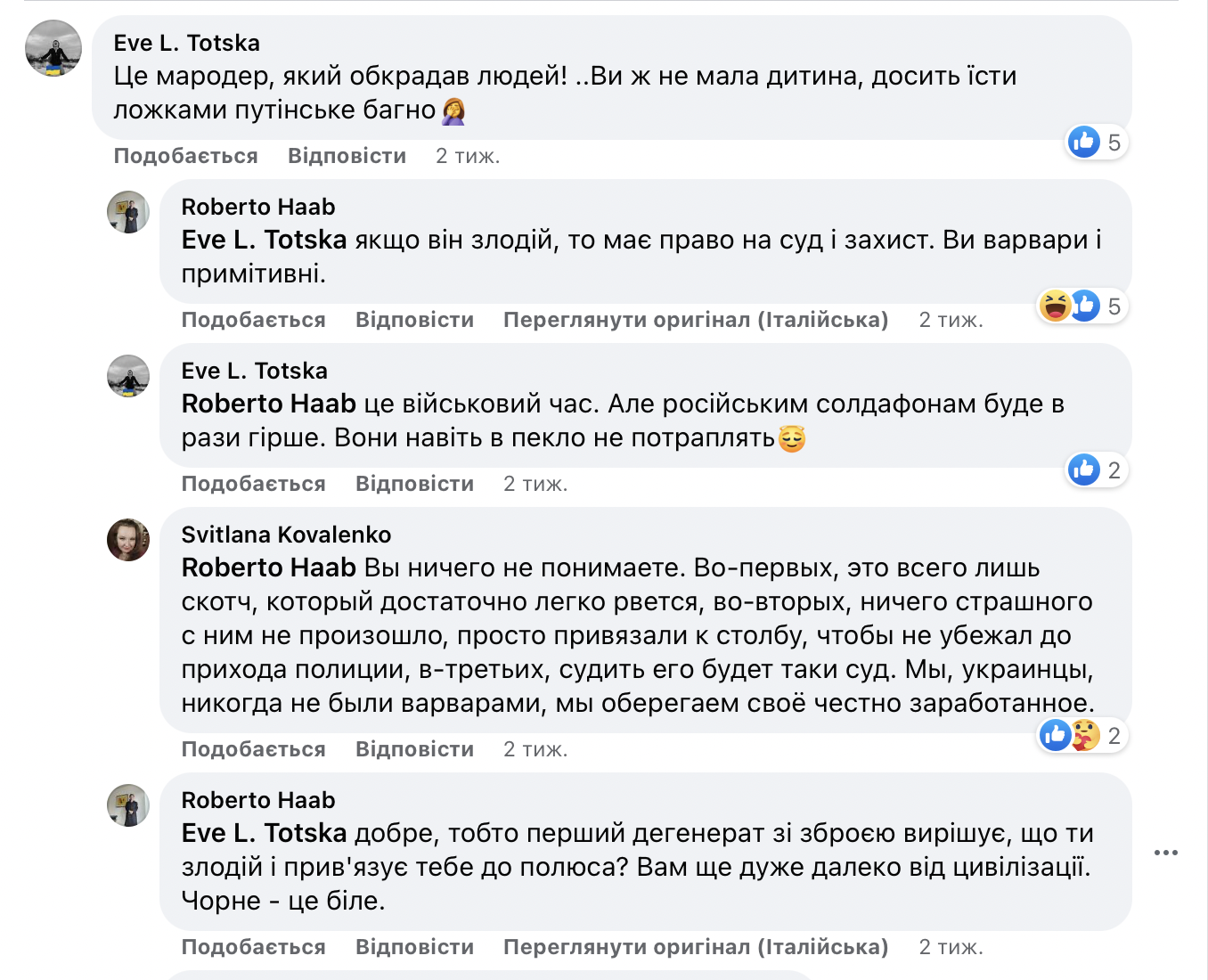Toggle like on Svitlana Kovalenko's comment
The width and height of the screenshot is (1208, 980).
click(253, 749)
